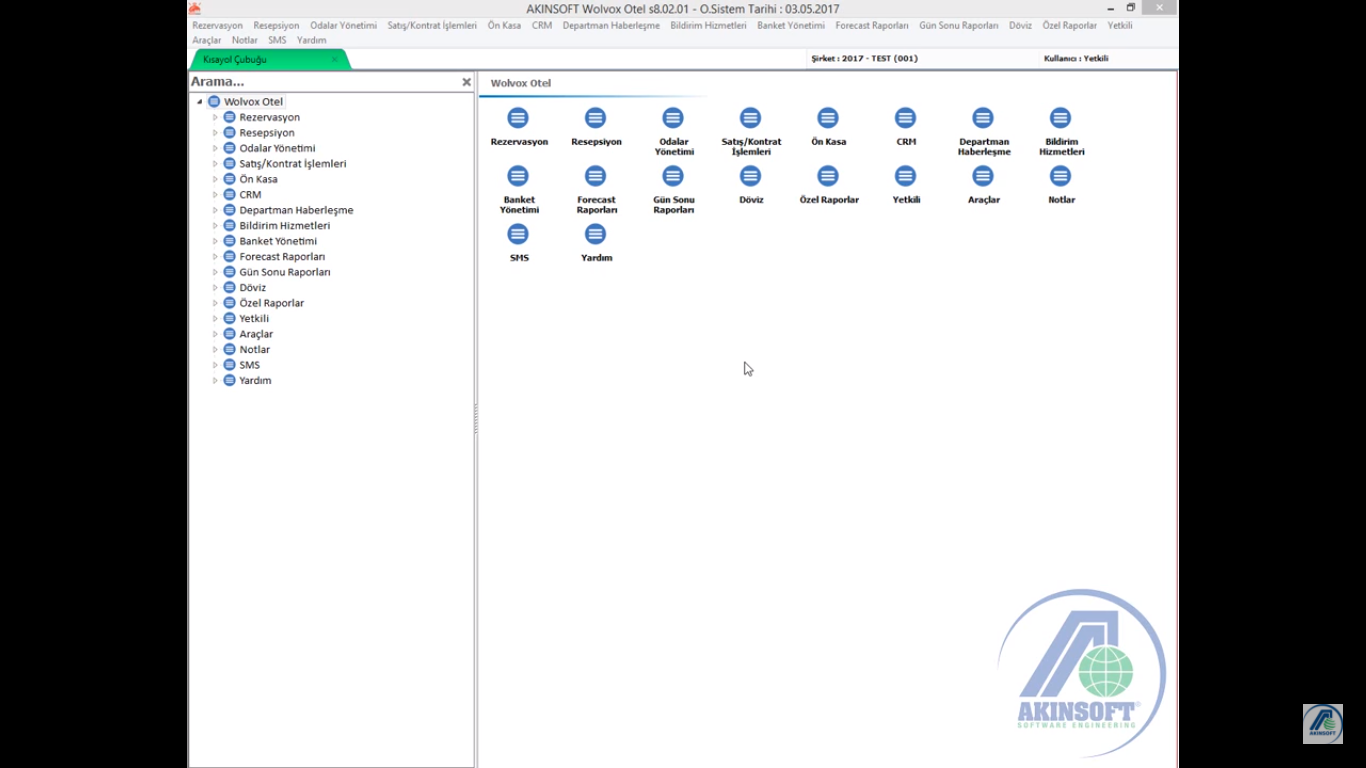Open the Departman Haberleşme icon in main panel
This screenshot has width=1366, height=768.
pyautogui.click(x=984, y=118)
